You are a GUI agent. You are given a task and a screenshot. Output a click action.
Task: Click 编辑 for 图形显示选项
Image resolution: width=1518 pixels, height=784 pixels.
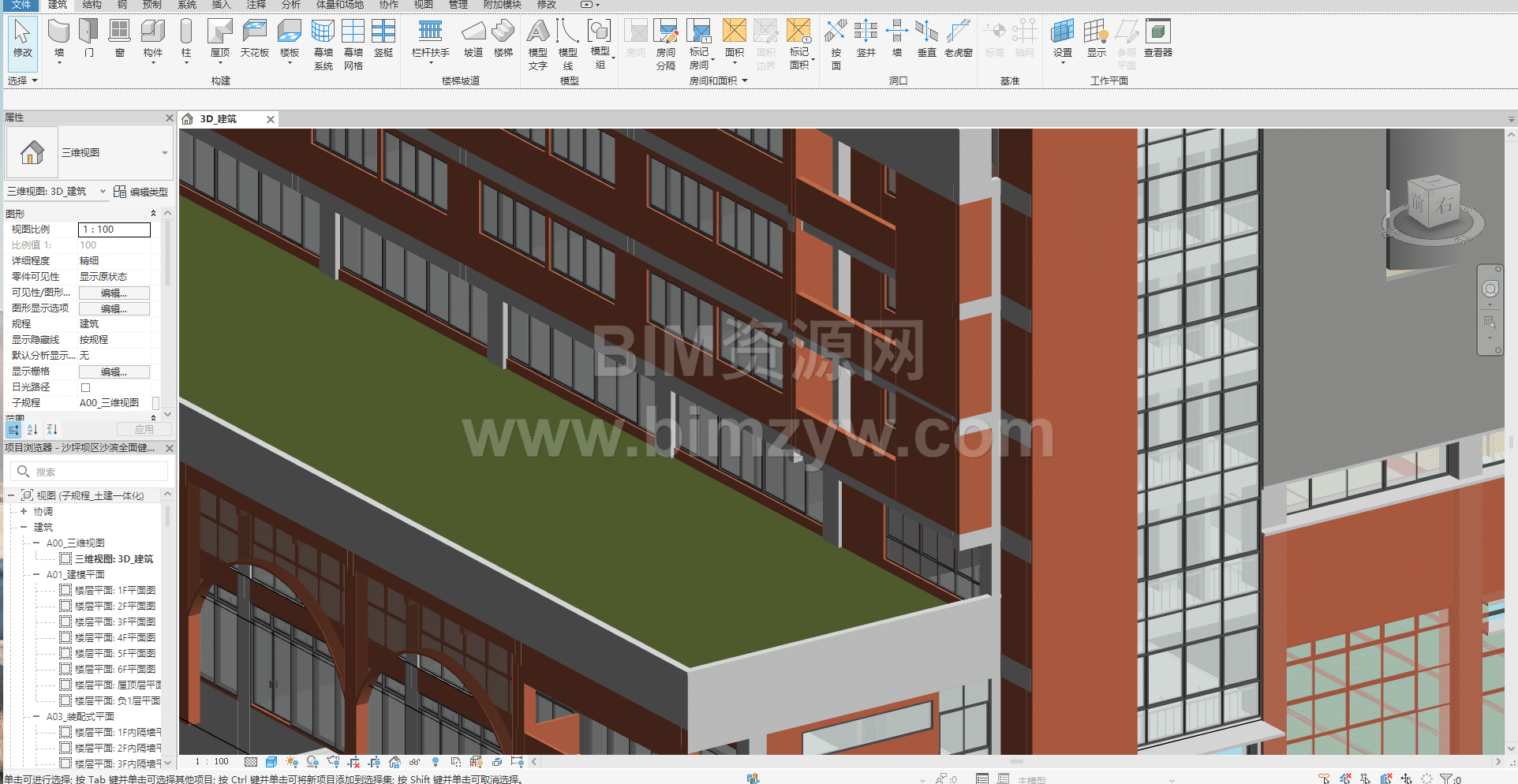114,308
